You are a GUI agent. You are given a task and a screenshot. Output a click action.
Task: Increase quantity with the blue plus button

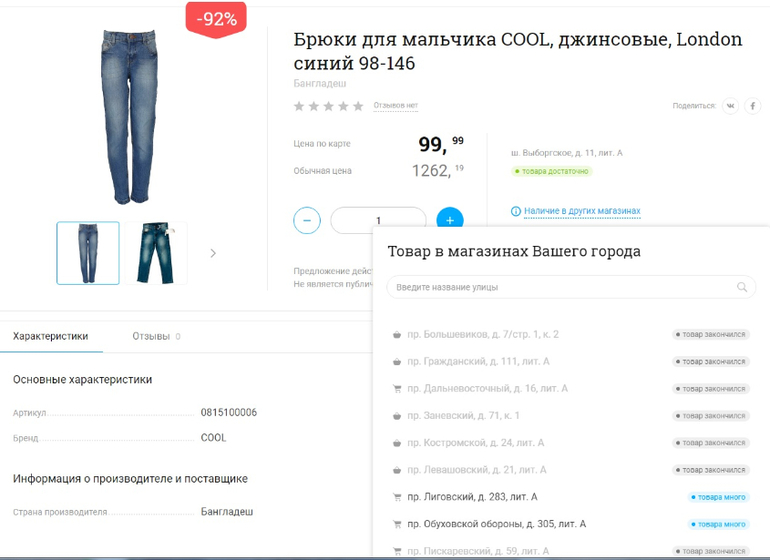(x=450, y=218)
